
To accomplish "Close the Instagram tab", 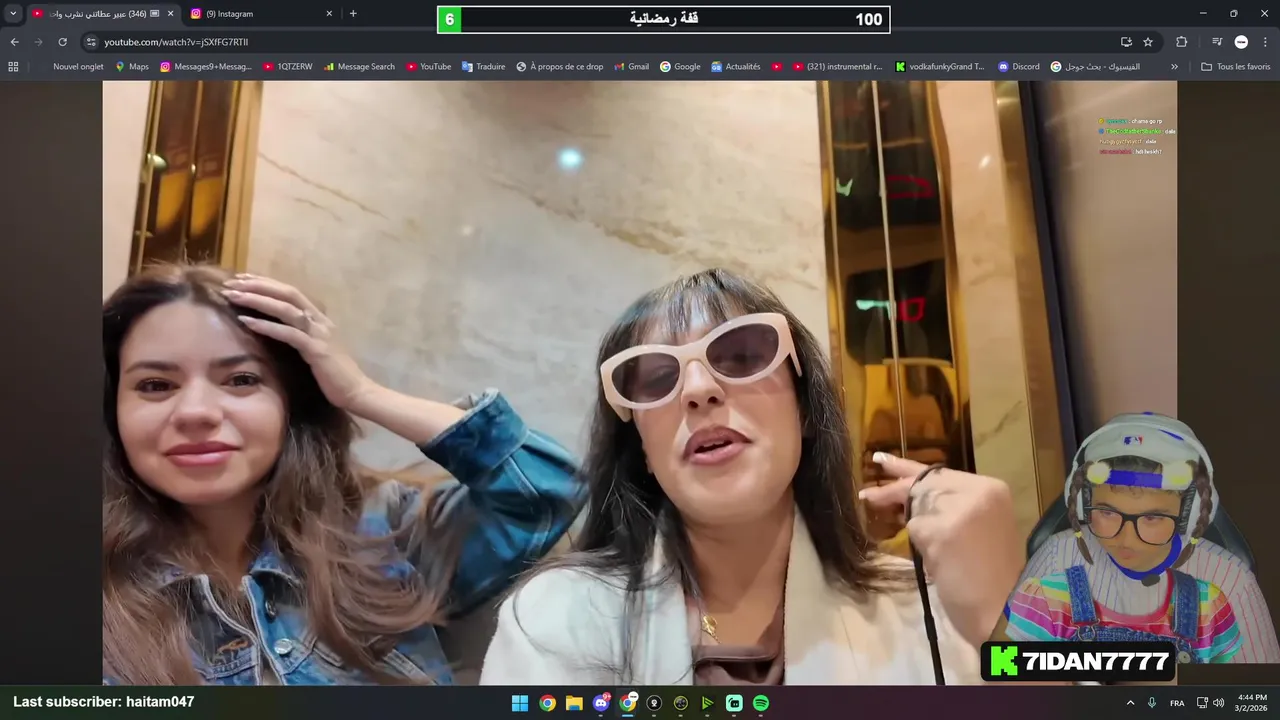I will [329, 14].
